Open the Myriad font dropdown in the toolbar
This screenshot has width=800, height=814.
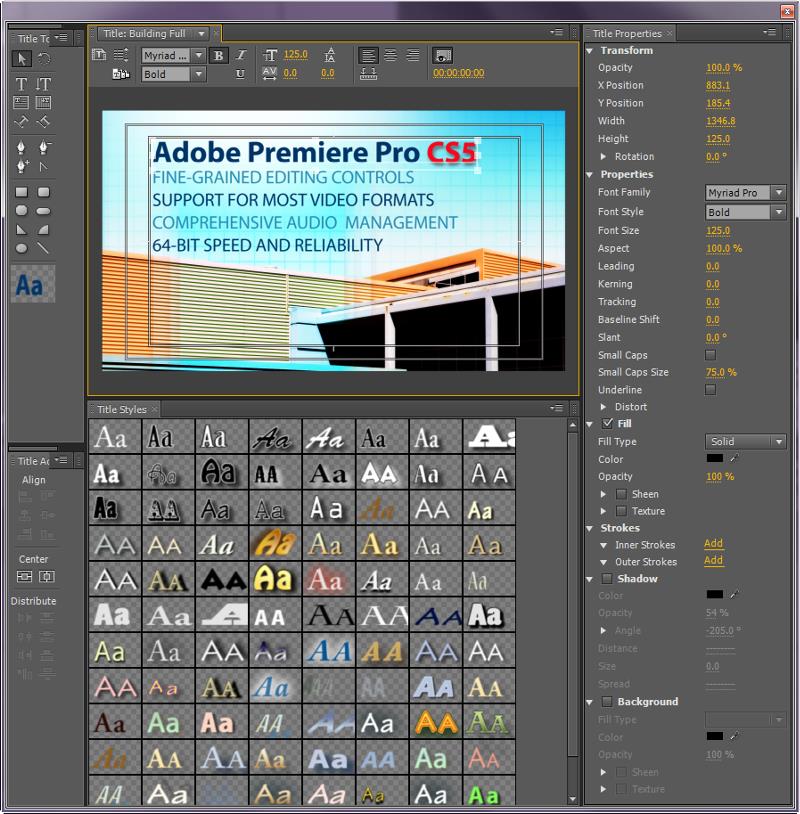coord(198,55)
